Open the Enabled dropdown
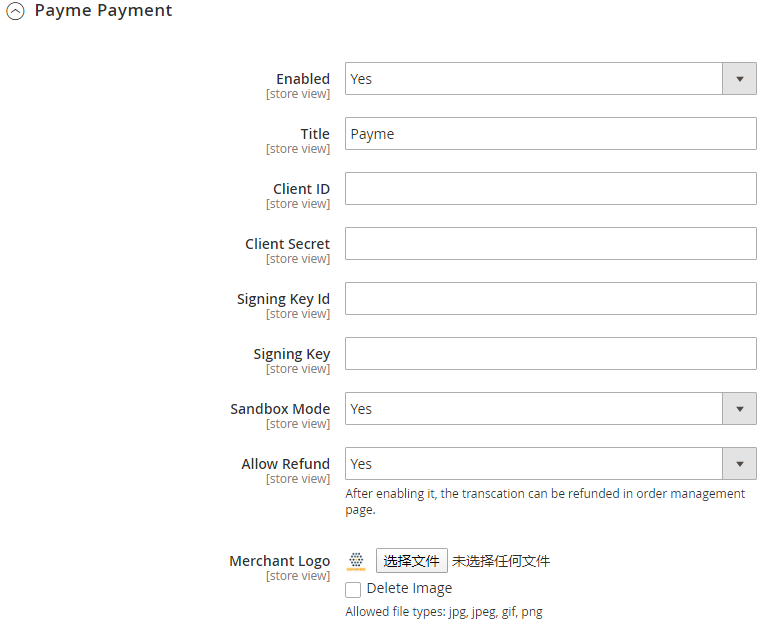The image size is (767, 627). tap(534, 79)
